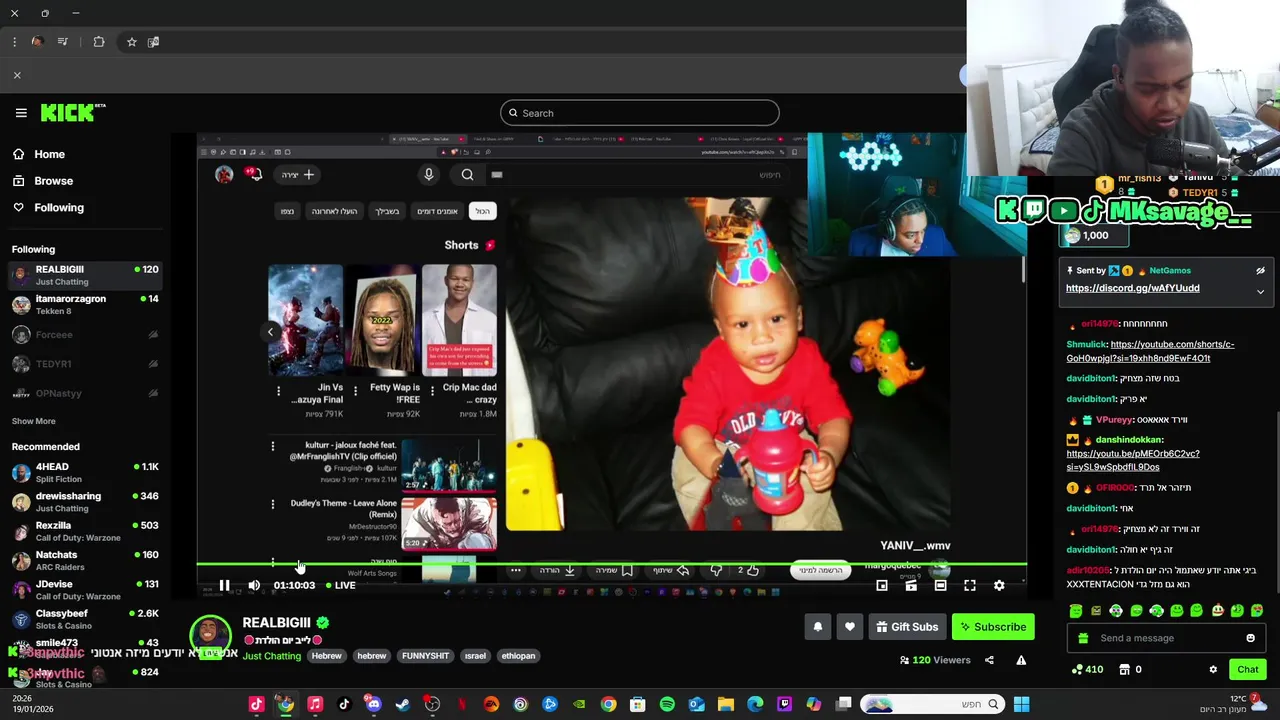Screen dimensions: 1280x720
Task: Open File Explorer from the taskbar
Action: [725, 704]
